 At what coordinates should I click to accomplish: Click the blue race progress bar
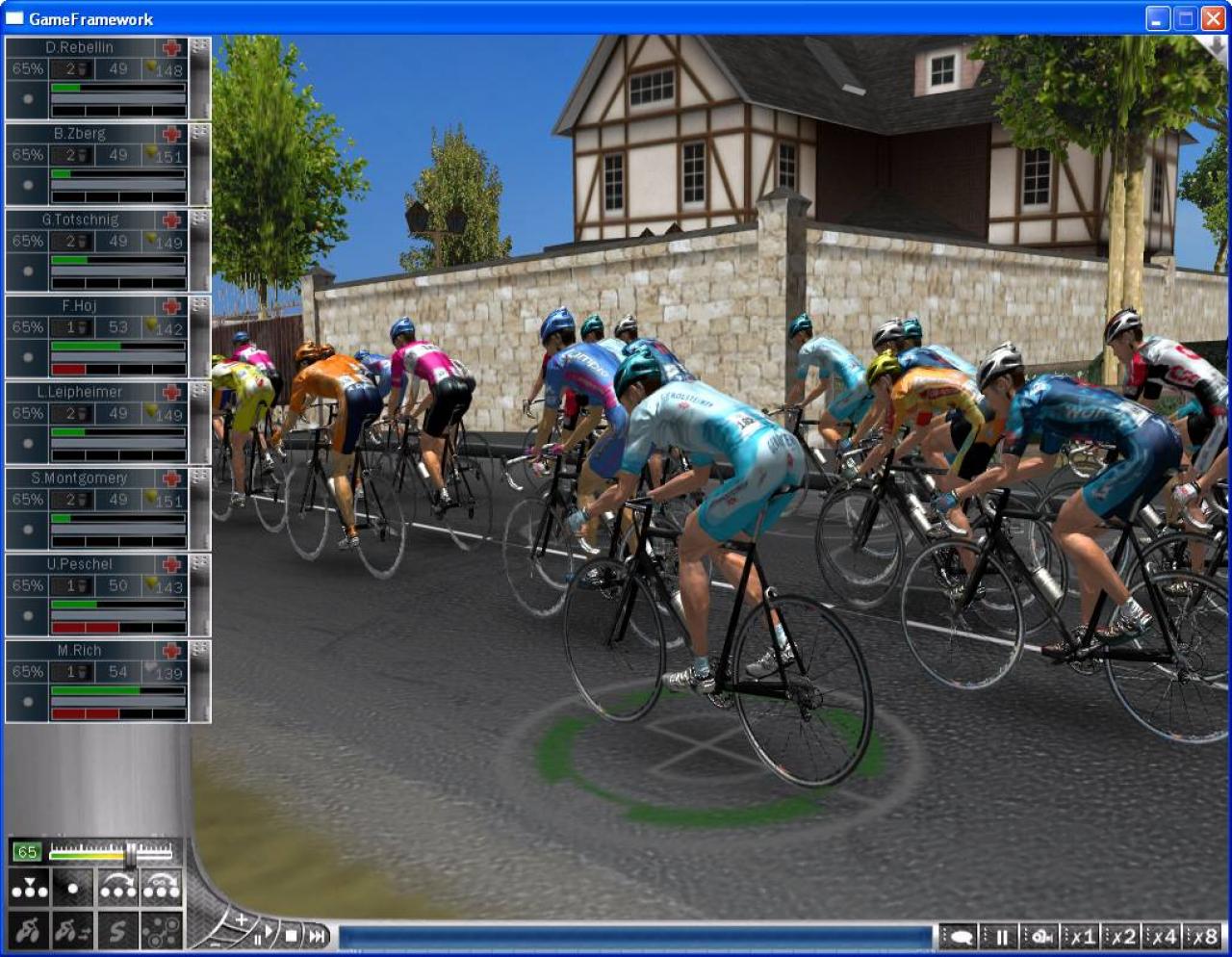pyautogui.click(x=635, y=937)
